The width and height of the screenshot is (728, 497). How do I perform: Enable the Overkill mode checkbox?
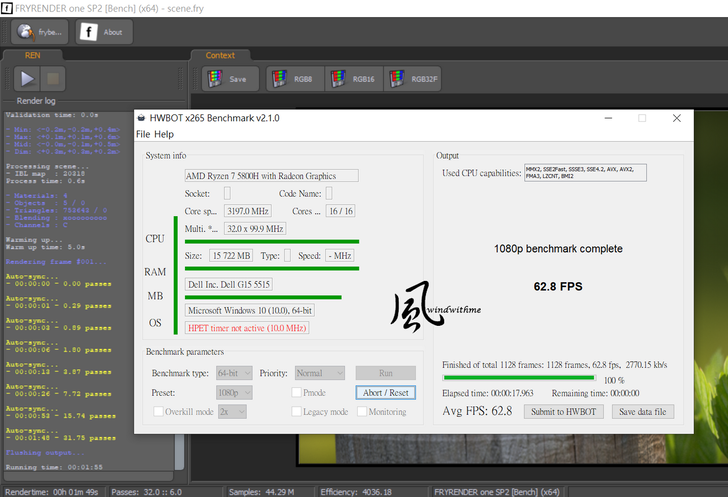[x=158, y=411]
